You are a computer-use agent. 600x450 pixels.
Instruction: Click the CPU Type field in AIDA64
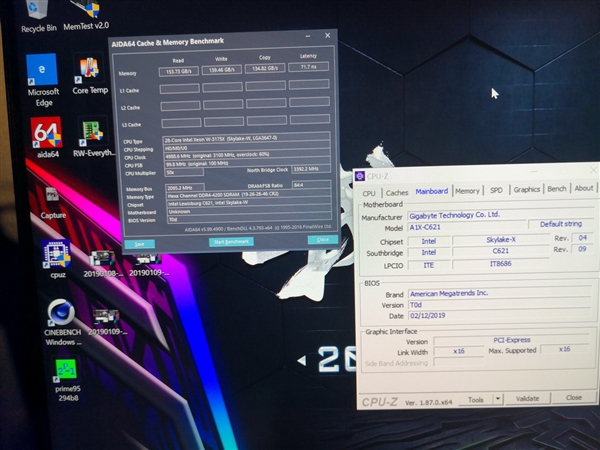point(246,138)
